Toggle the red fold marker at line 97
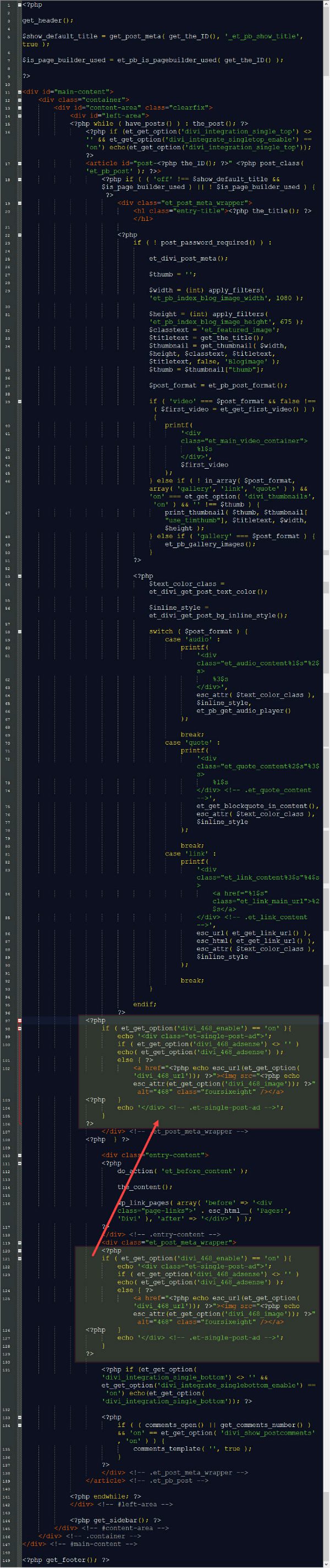The width and height of the screenshot is (330, 1568). tap(19, 1020)
